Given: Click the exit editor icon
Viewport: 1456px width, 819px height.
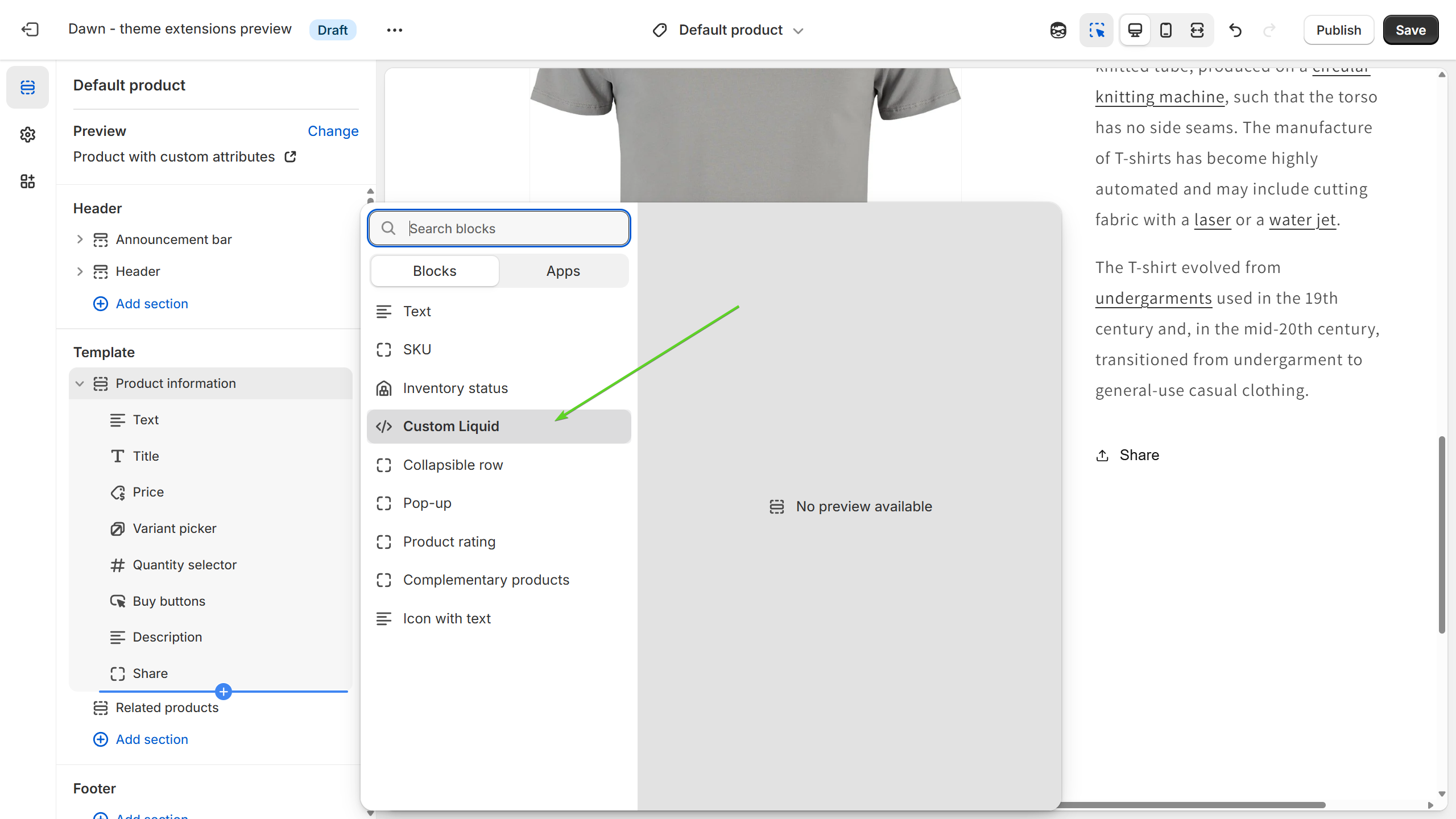Looking at the screenshot, I should tap(30, 30).
